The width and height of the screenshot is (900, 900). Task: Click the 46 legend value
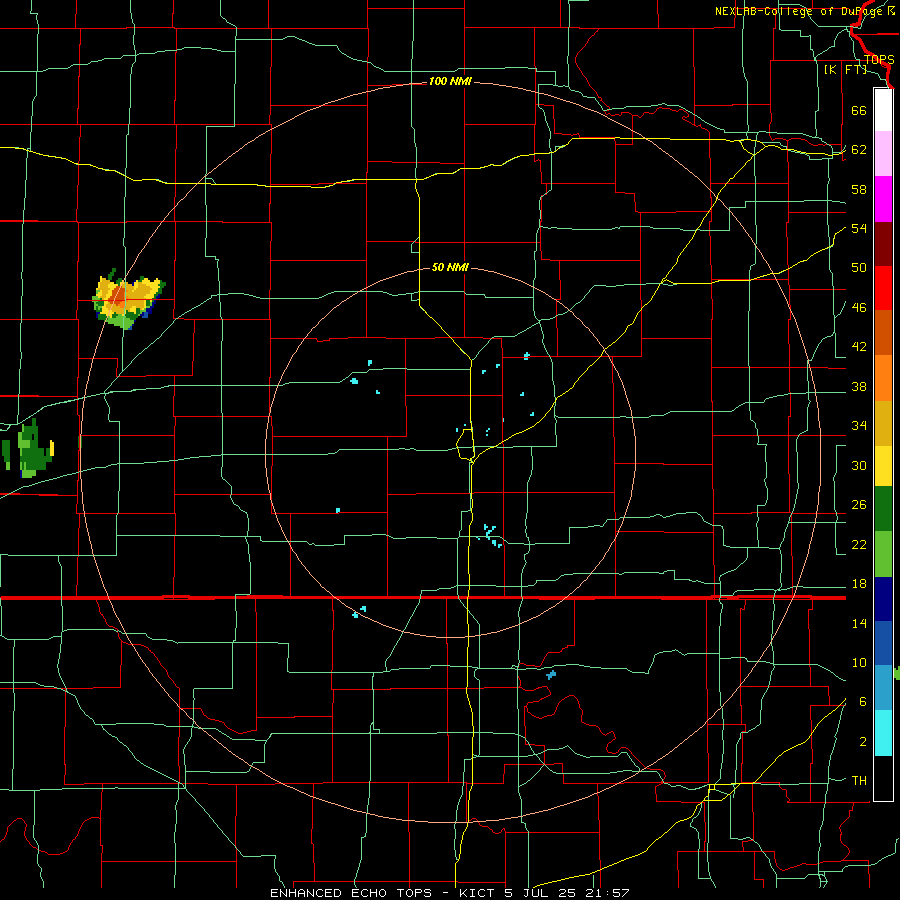[859, 308]
